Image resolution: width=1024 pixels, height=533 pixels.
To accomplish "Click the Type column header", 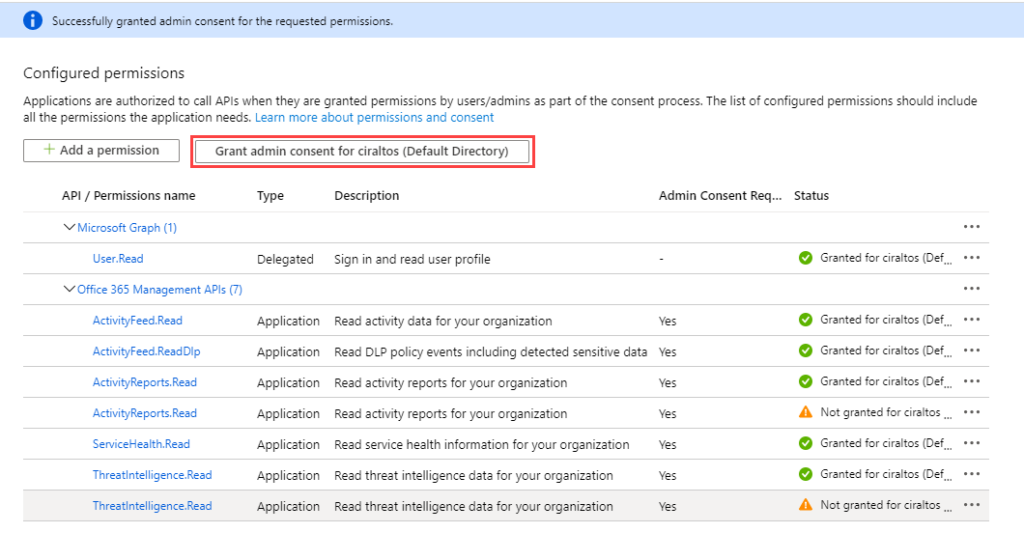I will point(270,195).
